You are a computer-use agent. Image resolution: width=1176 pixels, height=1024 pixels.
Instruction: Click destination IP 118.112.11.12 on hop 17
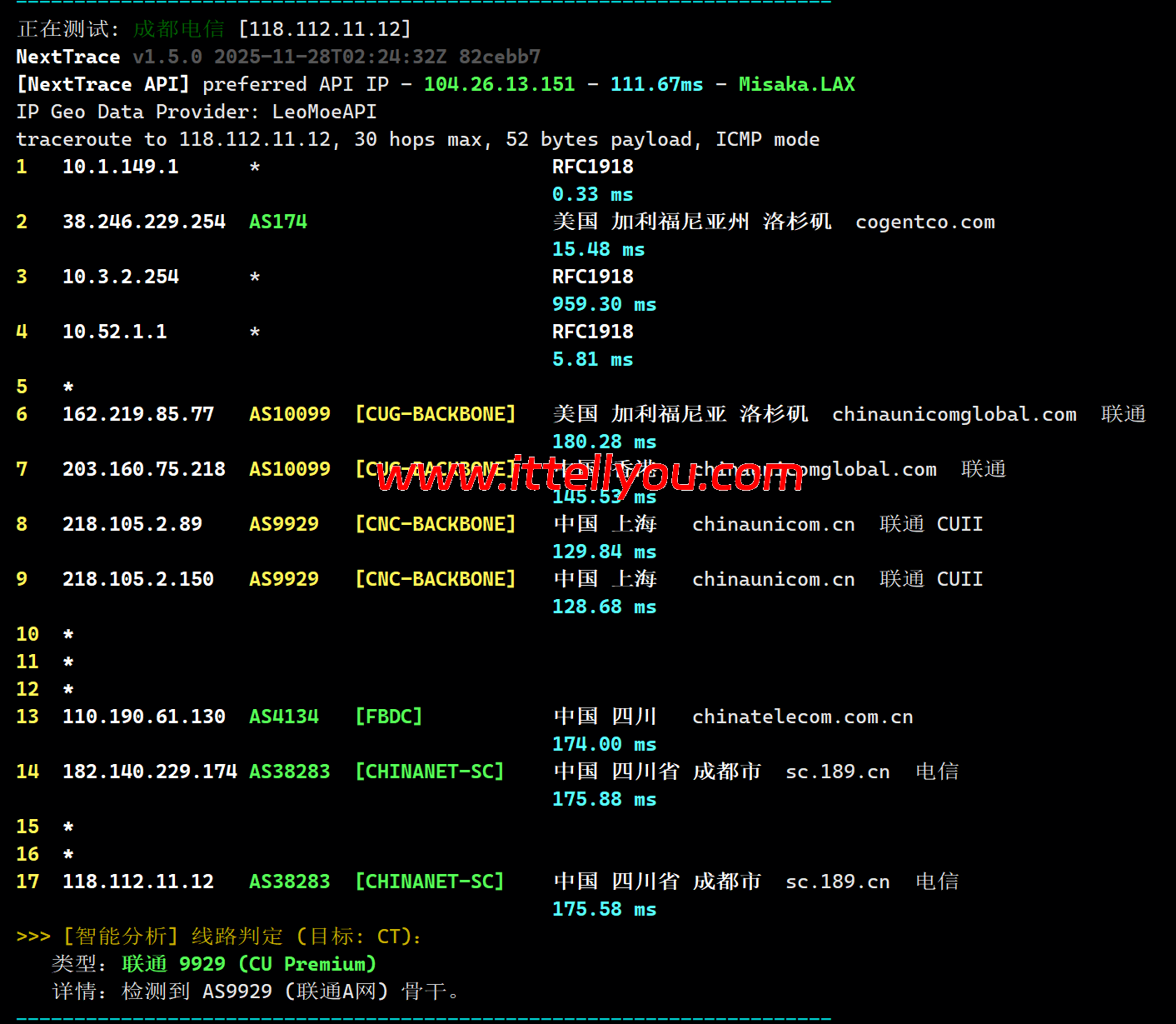[137, 882]
